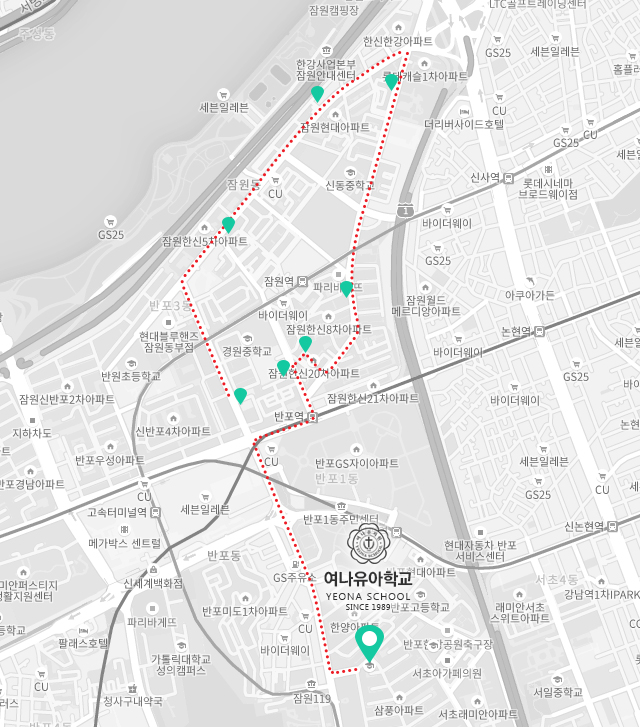
Task: Click the green marker west of 반포역
Action: pyautogui.click(x=240, y=396)
